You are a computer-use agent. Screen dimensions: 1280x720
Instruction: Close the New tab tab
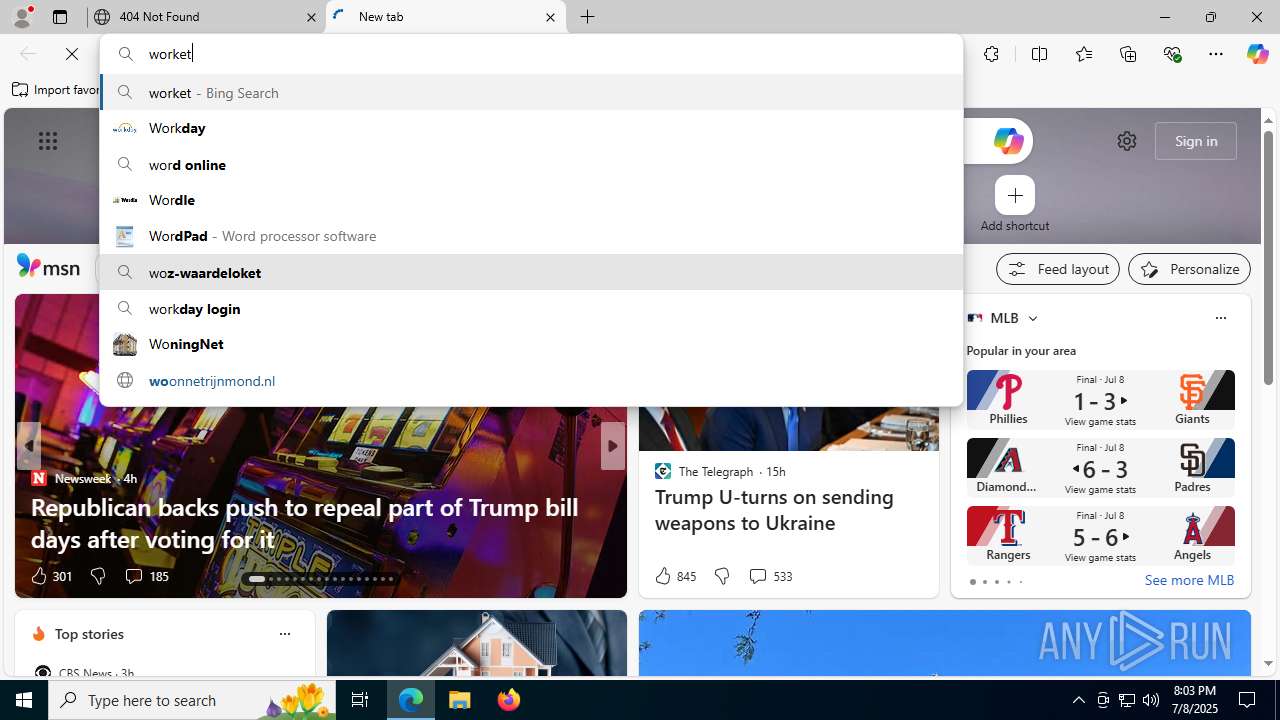coord(550,17)
